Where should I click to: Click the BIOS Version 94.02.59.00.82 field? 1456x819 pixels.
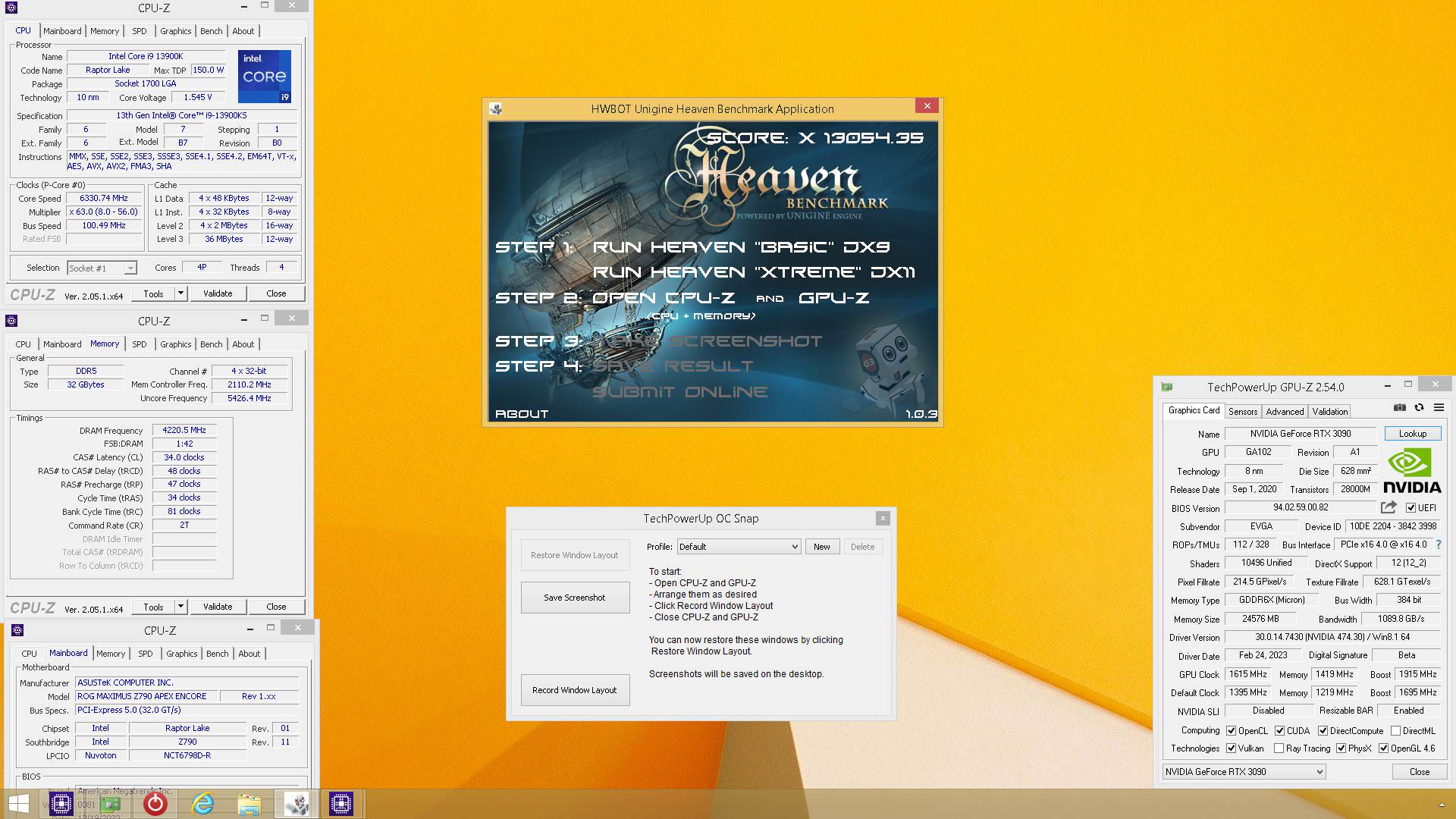[x=1300, y=507]
